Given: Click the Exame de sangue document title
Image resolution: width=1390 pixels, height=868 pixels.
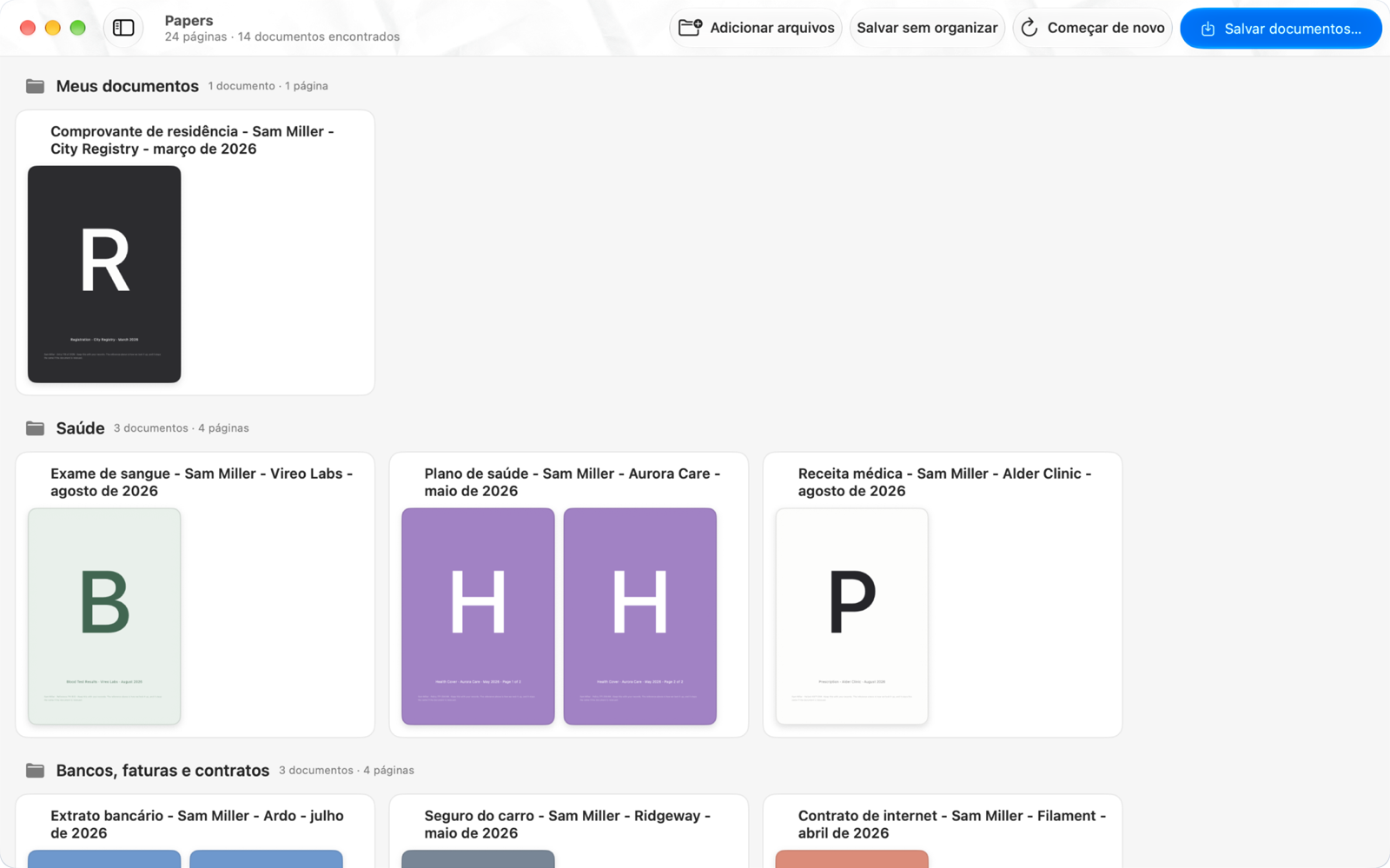Looking at the screenshot, I should click(202, 482).
